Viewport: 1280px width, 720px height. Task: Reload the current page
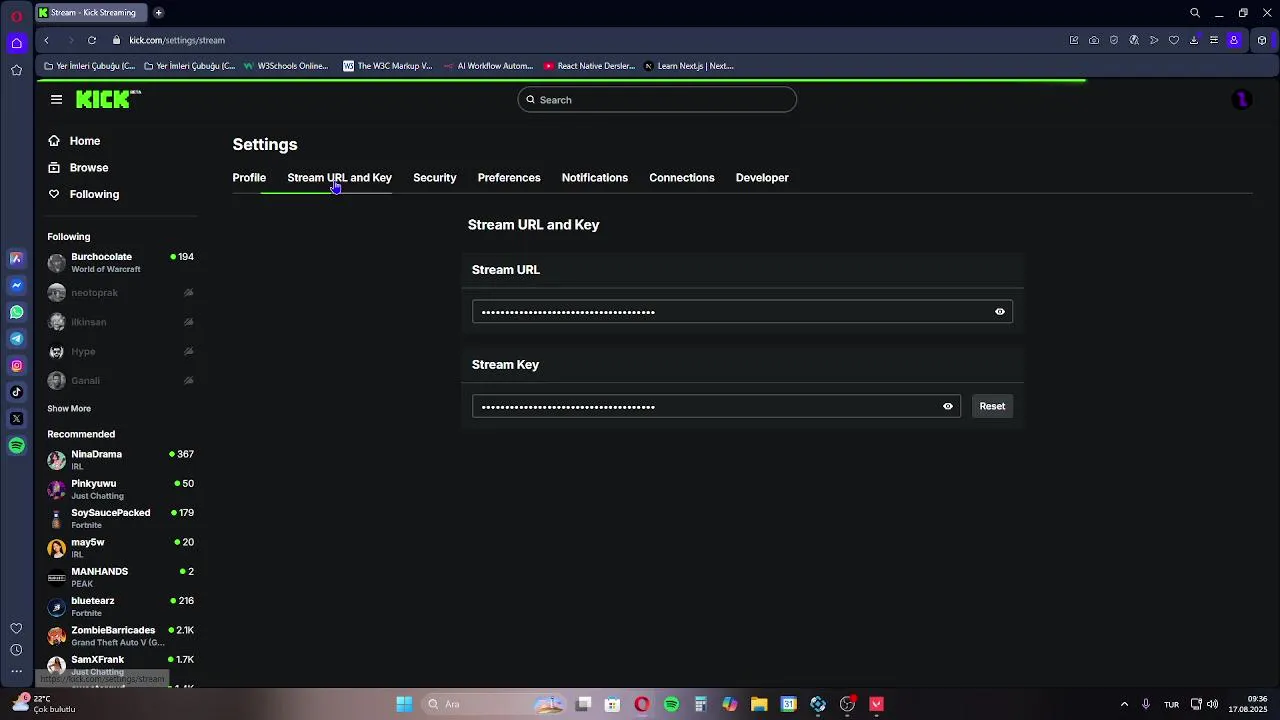point(91,40)
